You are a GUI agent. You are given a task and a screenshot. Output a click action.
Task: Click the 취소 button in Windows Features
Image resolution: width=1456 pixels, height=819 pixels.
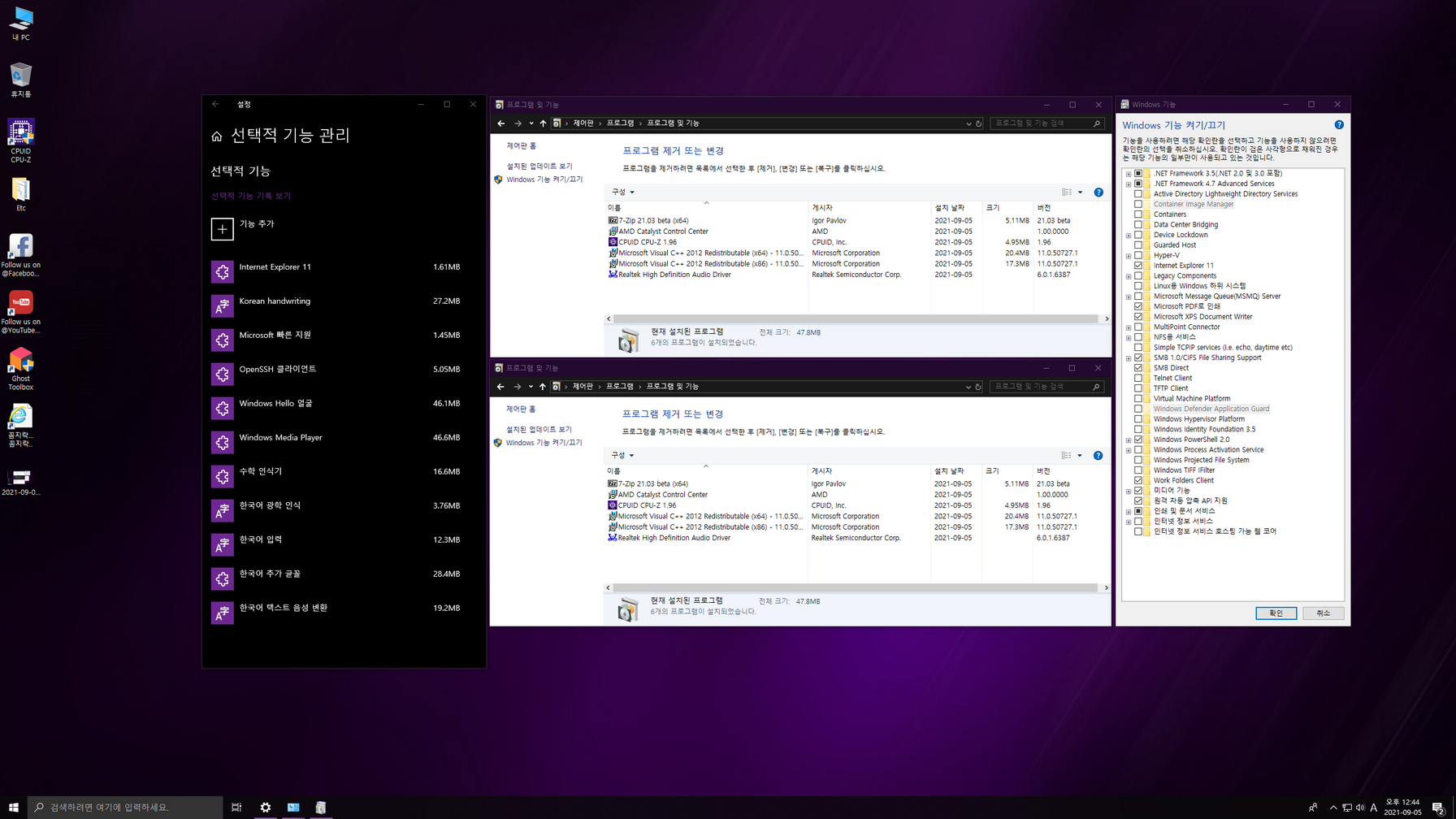[1324, 613]
